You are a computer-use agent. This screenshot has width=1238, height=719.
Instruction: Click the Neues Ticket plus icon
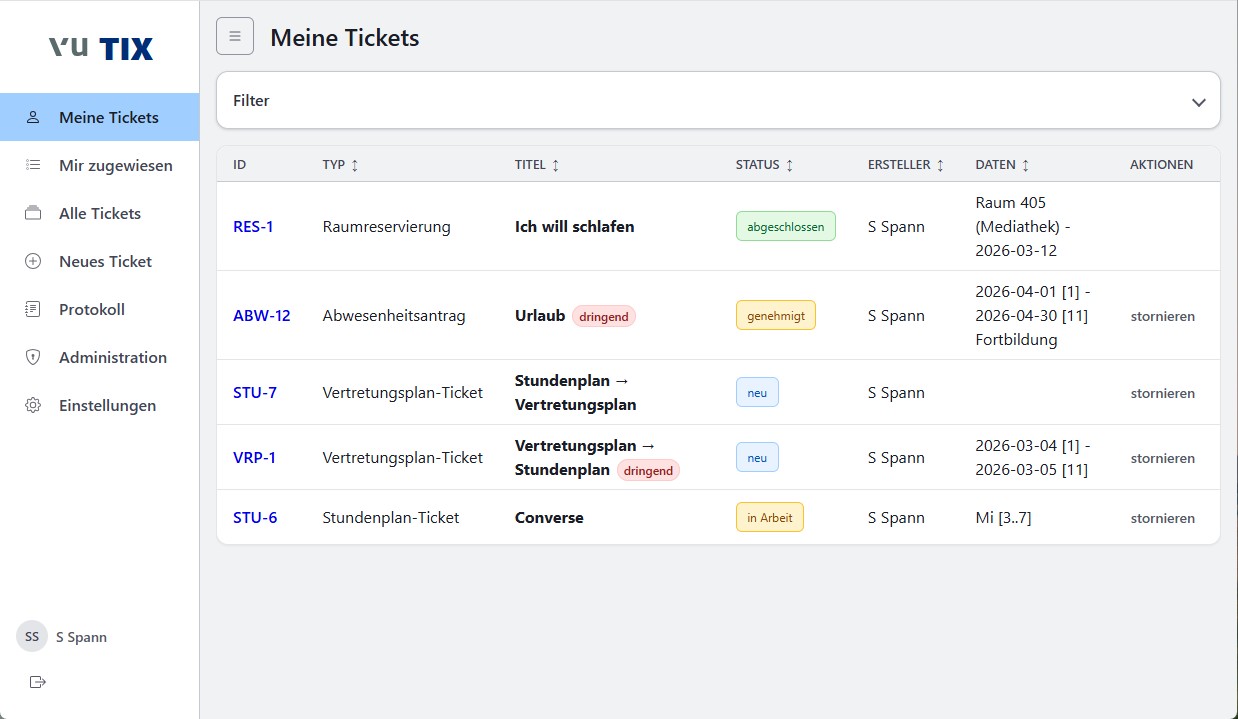tap(32, 261)
